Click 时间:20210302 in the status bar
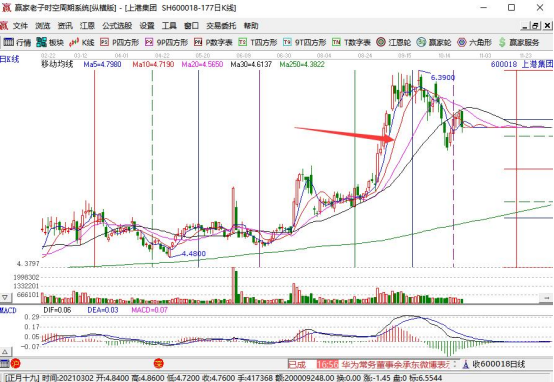Screen dimensions: 554x382 [x=67, y=378]
